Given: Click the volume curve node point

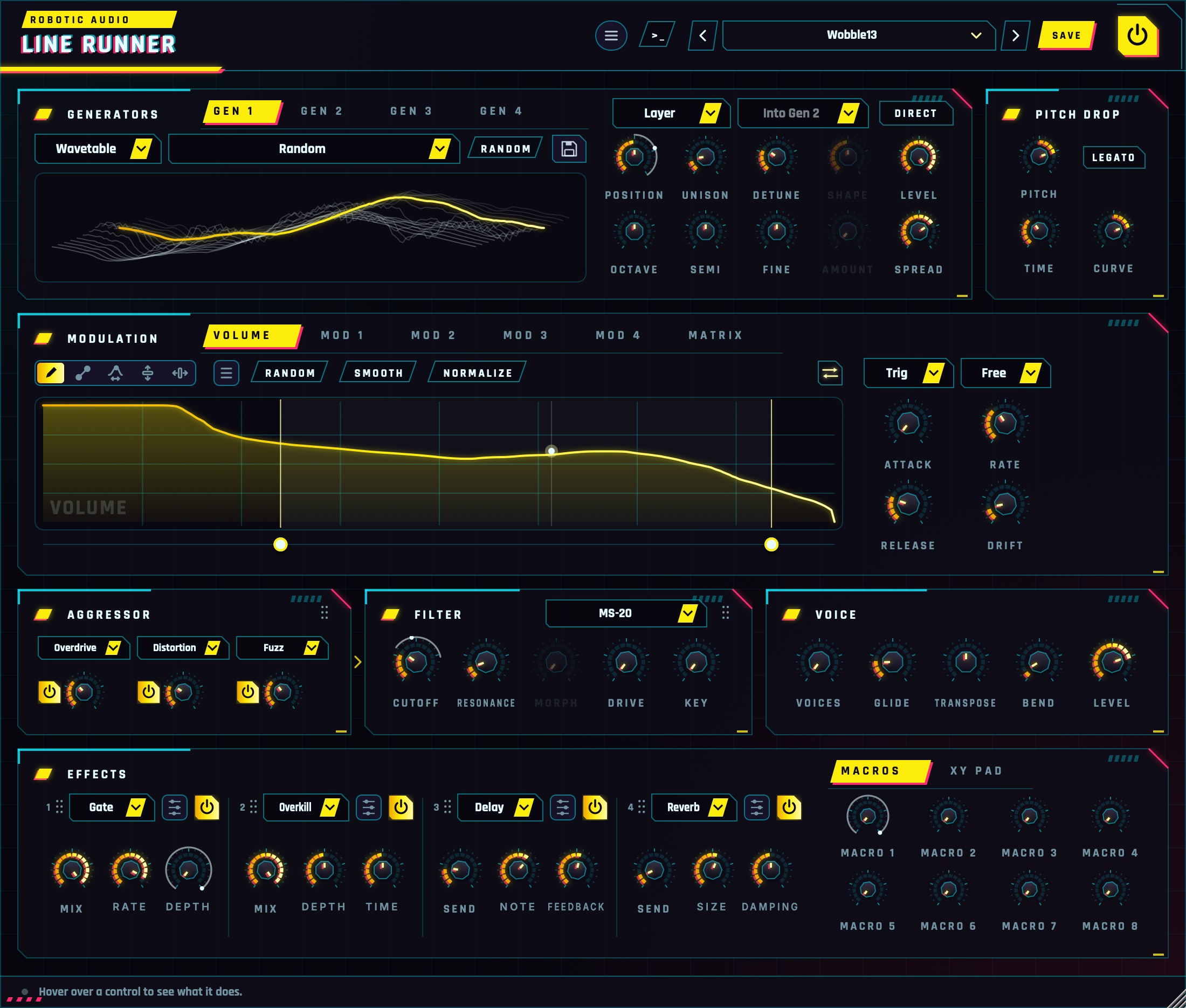Looking at the screenshot, I should [551, 451].
